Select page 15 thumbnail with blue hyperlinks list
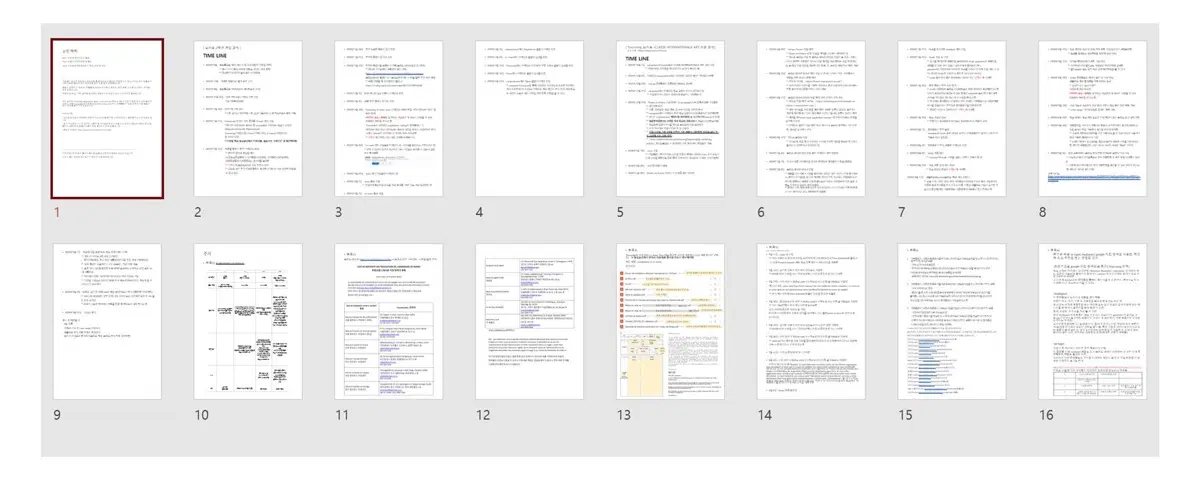 click(953, 321)
